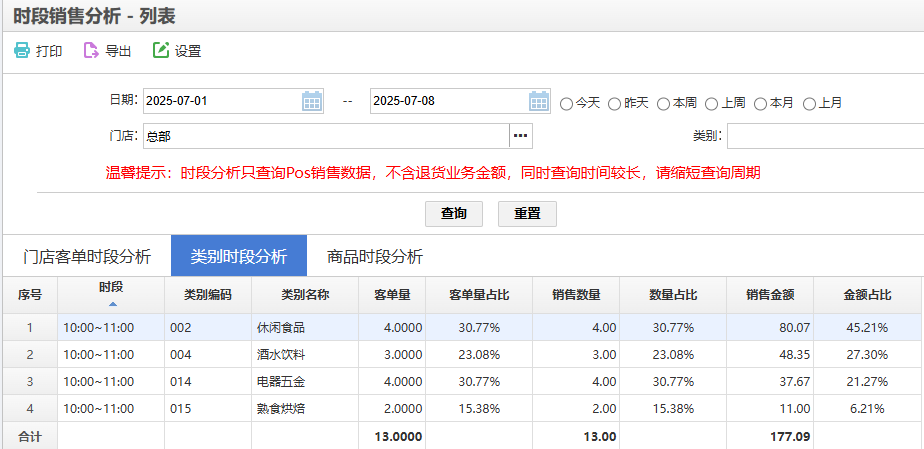Click total sales amount 177.09
The width and height of the screenshot is (924, 449).
click(x=790, y=437)
